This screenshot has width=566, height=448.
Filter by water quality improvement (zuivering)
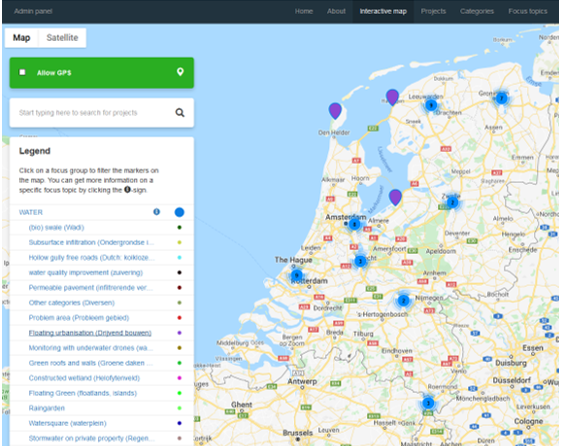click(86, 273)
